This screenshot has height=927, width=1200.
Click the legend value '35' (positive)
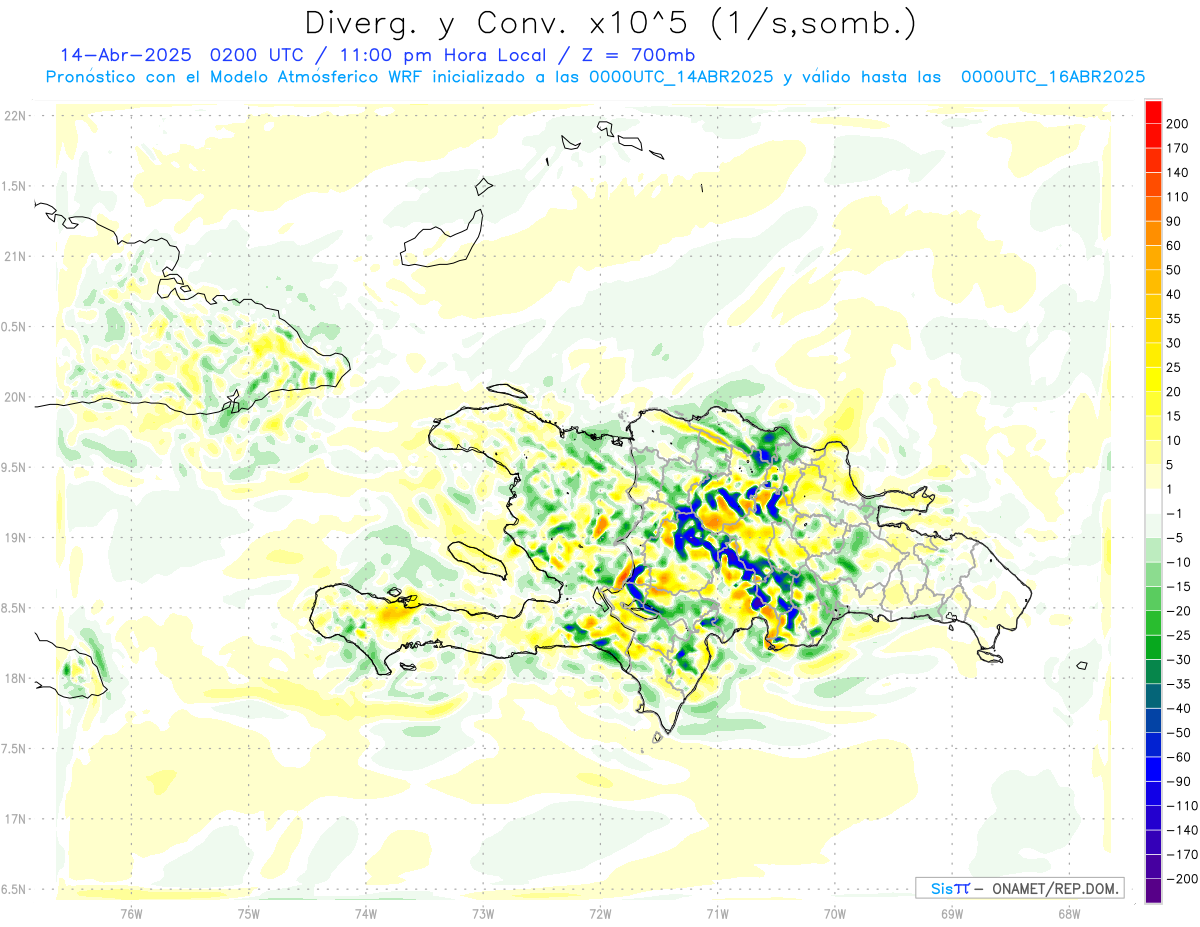pyautogui.click(x=1176, y=319)
